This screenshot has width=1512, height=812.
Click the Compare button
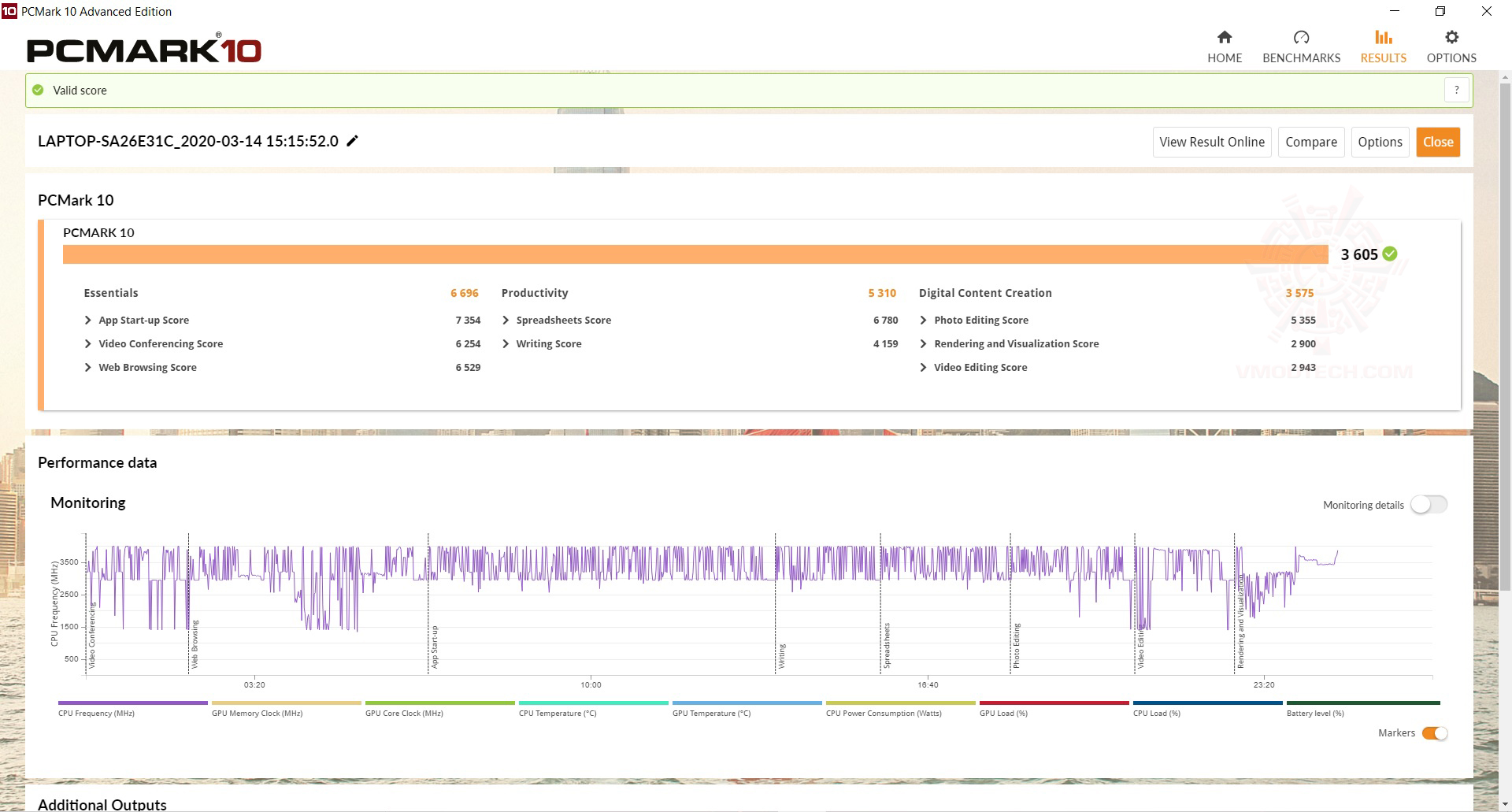[1311, 142]
